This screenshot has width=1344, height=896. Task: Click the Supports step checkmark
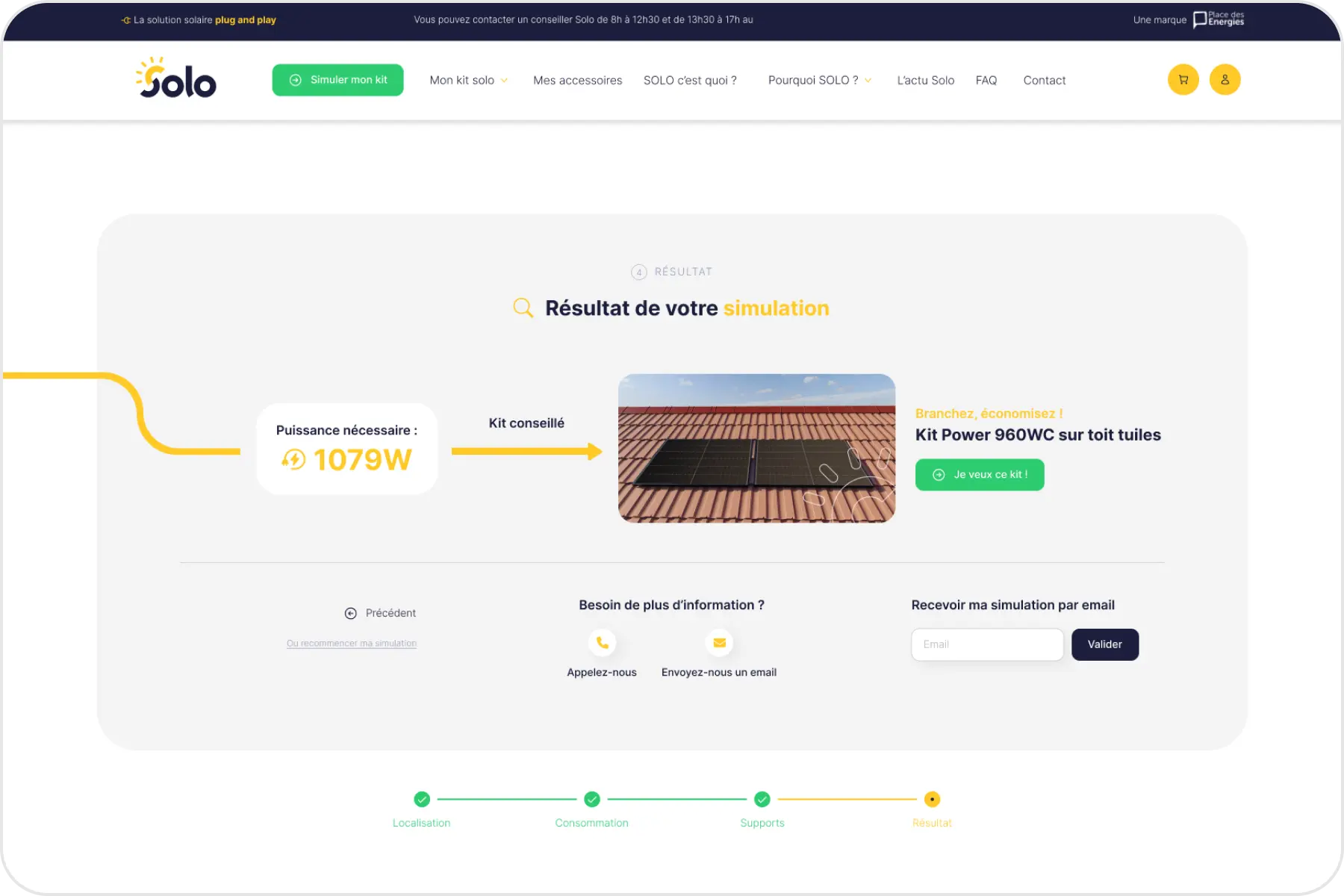[762, 799]
